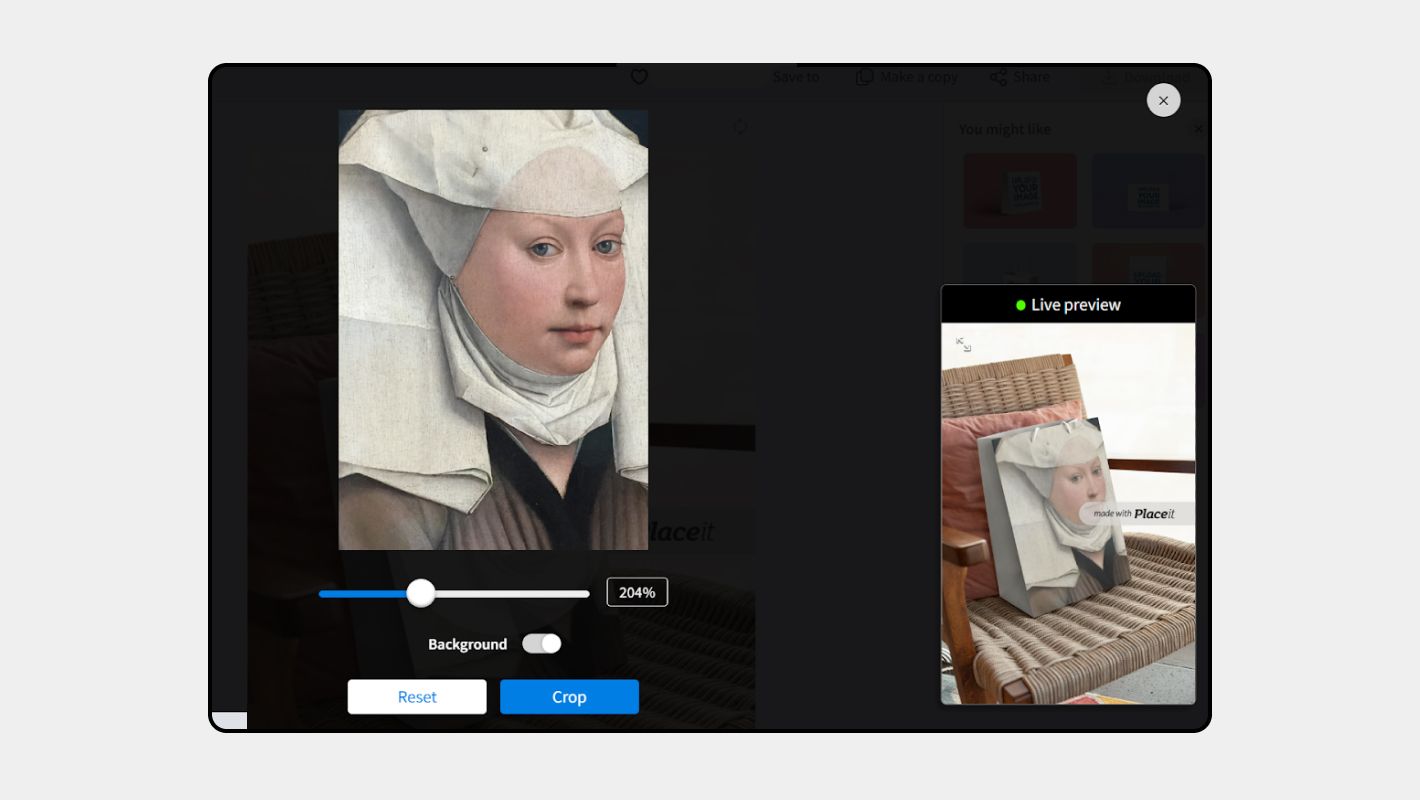The image size is (1420, 800).
Task: Click the made with Placeit watermark
Action: tap(1134, 514)
